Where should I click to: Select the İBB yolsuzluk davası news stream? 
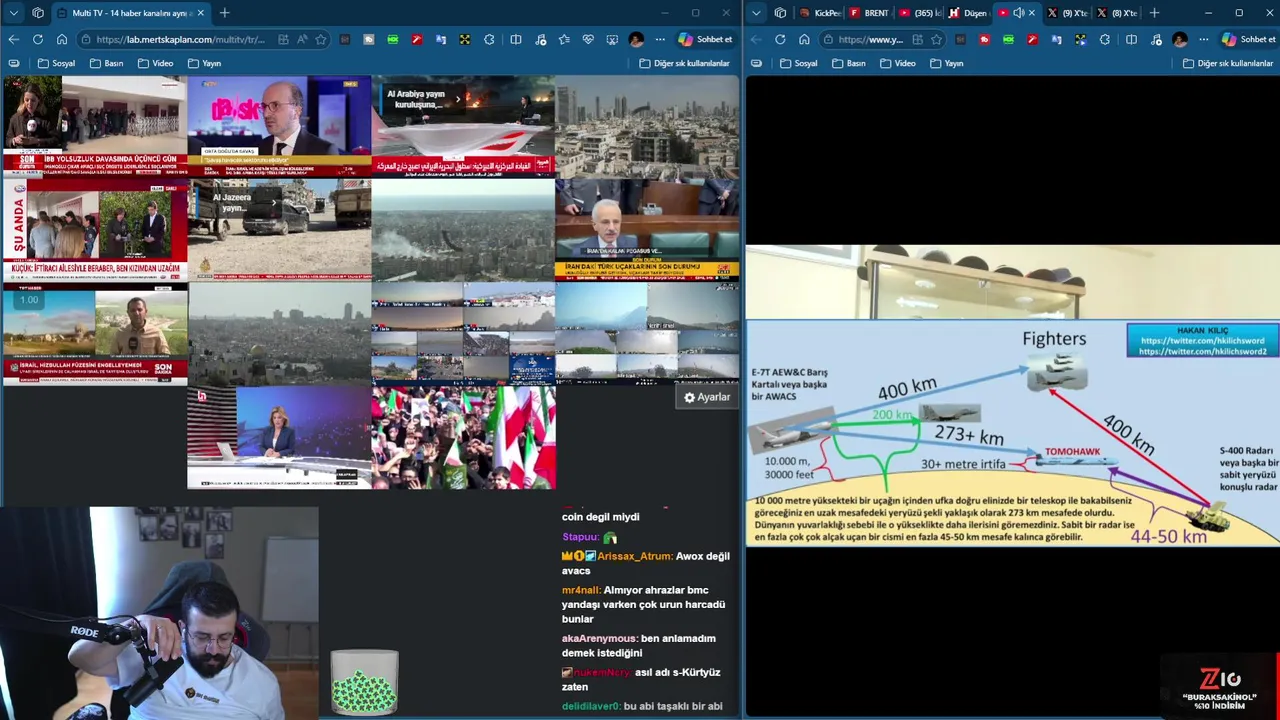[94, 125]
